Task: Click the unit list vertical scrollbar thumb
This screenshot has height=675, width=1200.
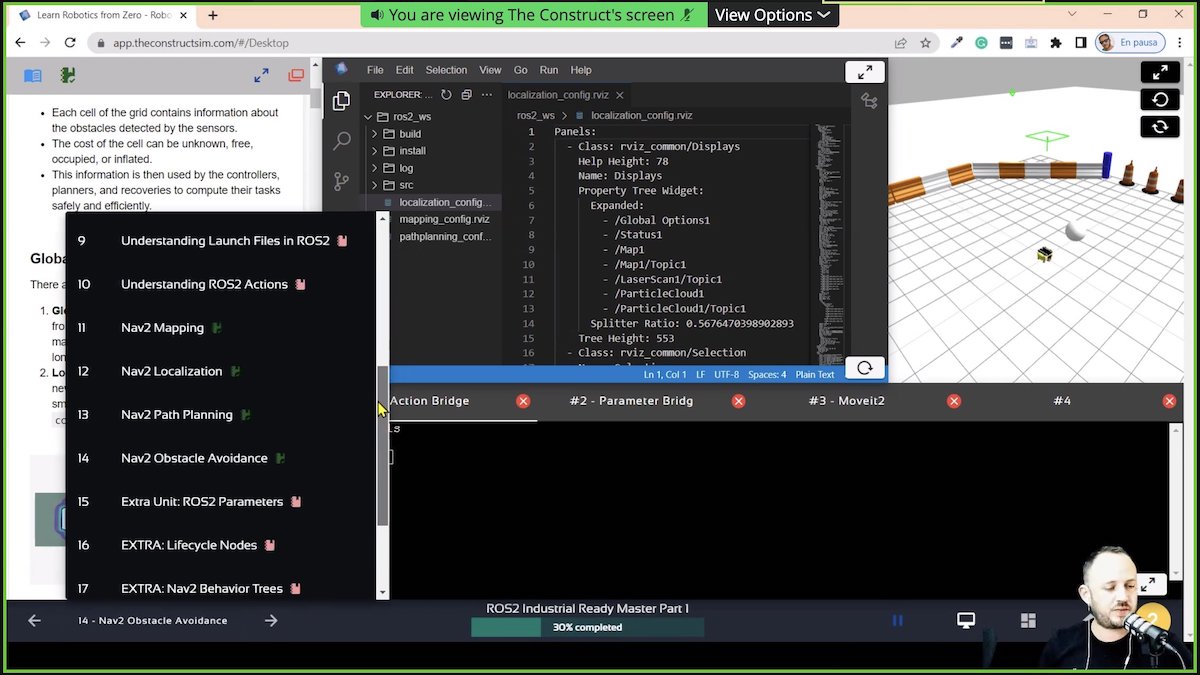Action: point(382,446)
